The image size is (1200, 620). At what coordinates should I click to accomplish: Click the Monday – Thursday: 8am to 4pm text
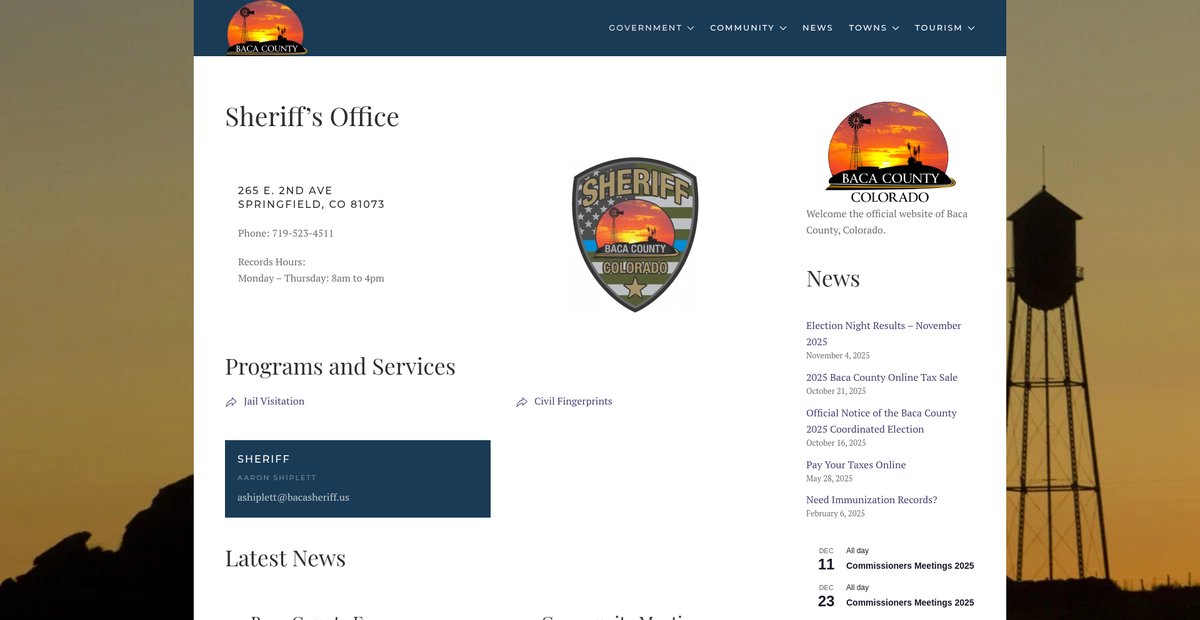pos(311,278)
